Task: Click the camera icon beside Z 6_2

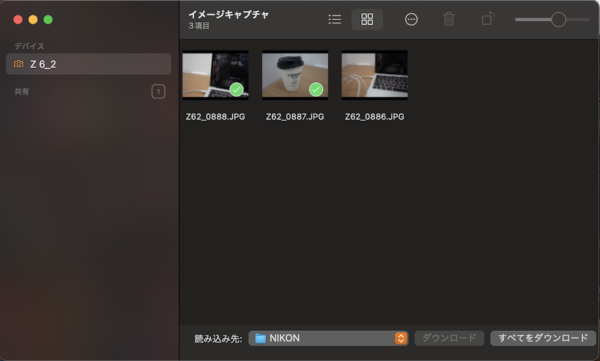Action: [x=18, y=64]
